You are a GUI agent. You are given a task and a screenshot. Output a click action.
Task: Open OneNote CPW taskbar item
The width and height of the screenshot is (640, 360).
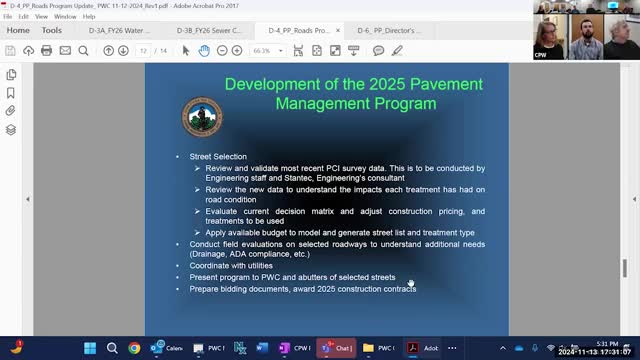(295, 348)
